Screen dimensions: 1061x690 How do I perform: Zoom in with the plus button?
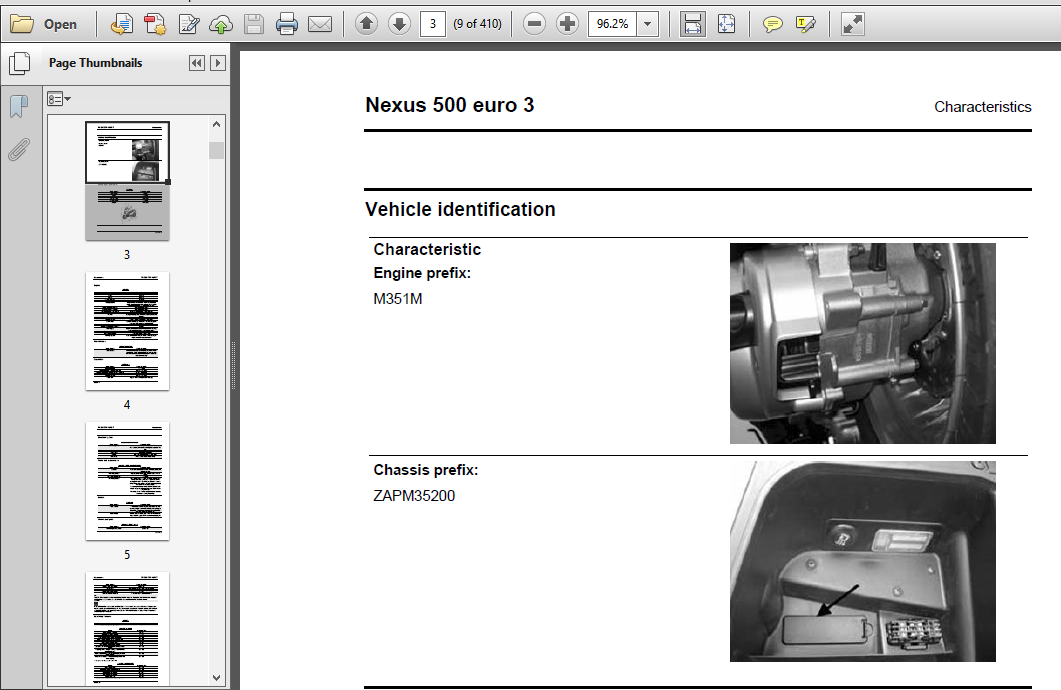tap(567, 24)
